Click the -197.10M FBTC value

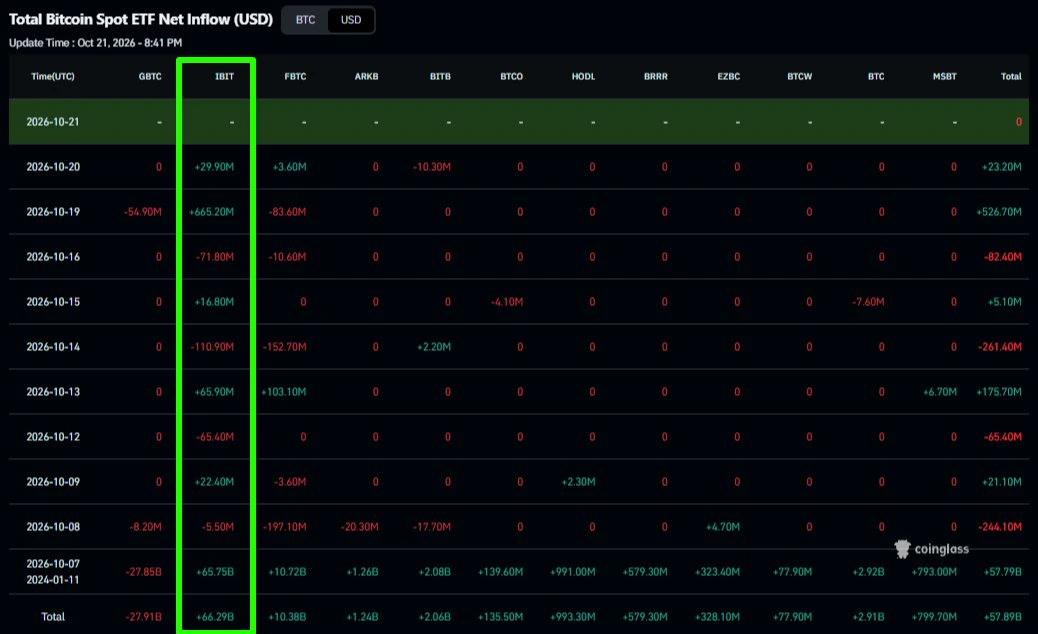click(x=285, y=527)
